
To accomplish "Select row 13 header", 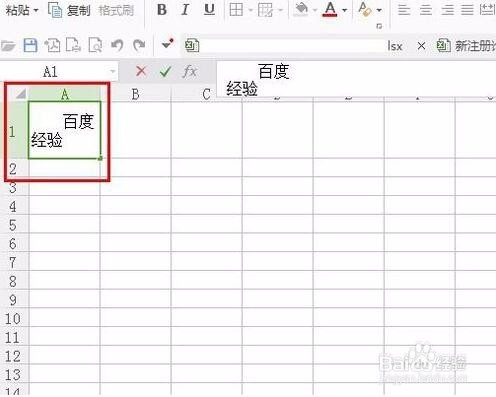I will click(x=13, y=375).
